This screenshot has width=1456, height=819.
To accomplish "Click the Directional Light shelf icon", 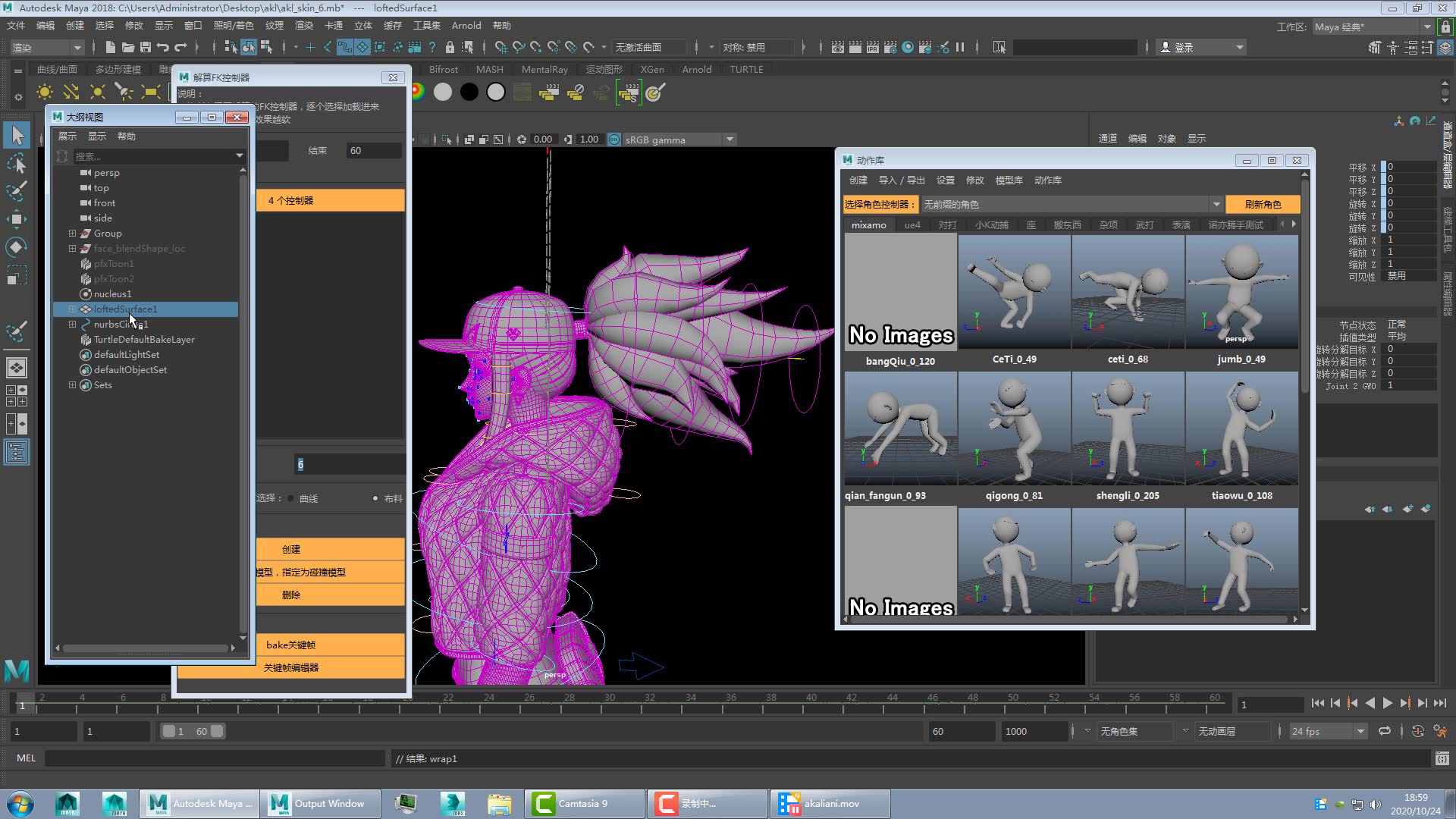I will 71,93.
